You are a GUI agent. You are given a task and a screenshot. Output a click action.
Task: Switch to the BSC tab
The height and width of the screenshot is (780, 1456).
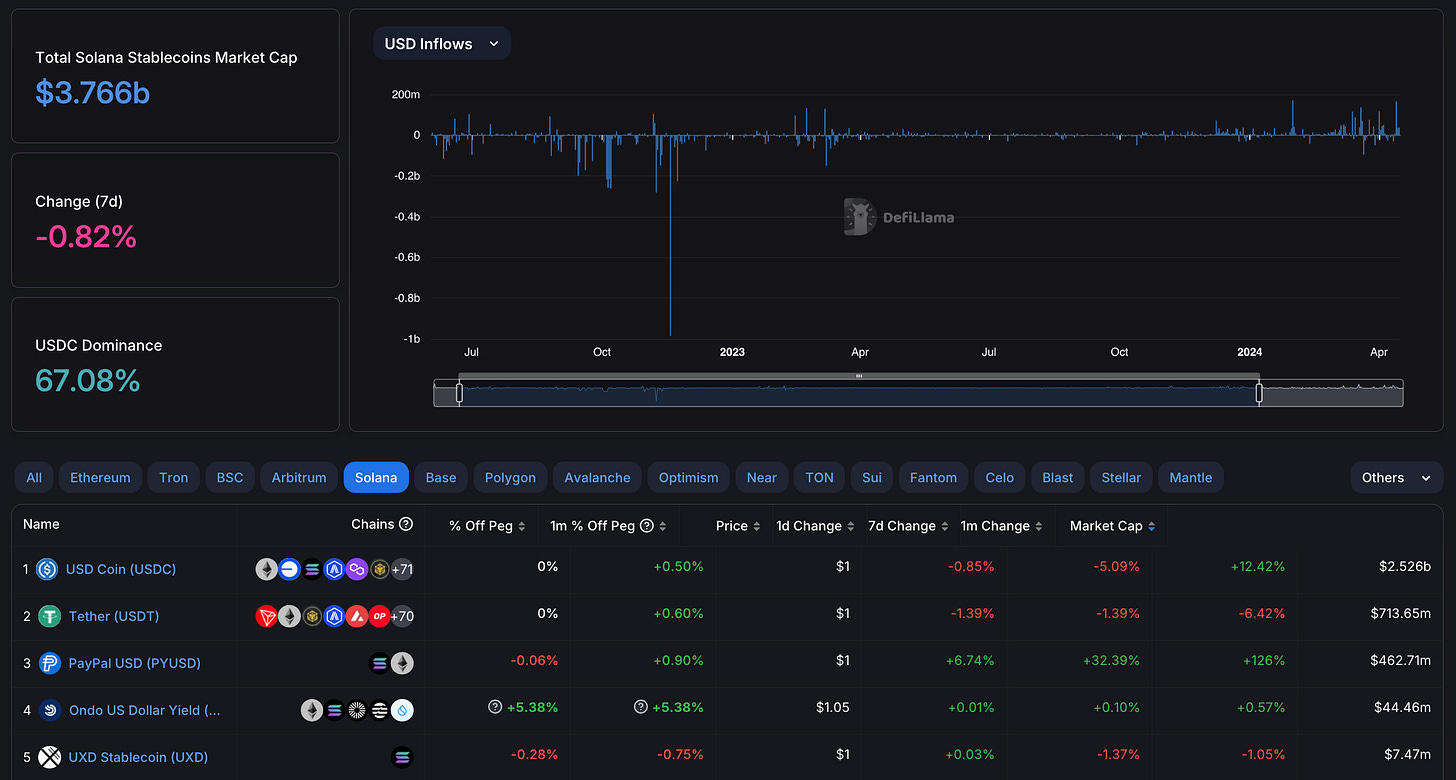pos(230,478)
